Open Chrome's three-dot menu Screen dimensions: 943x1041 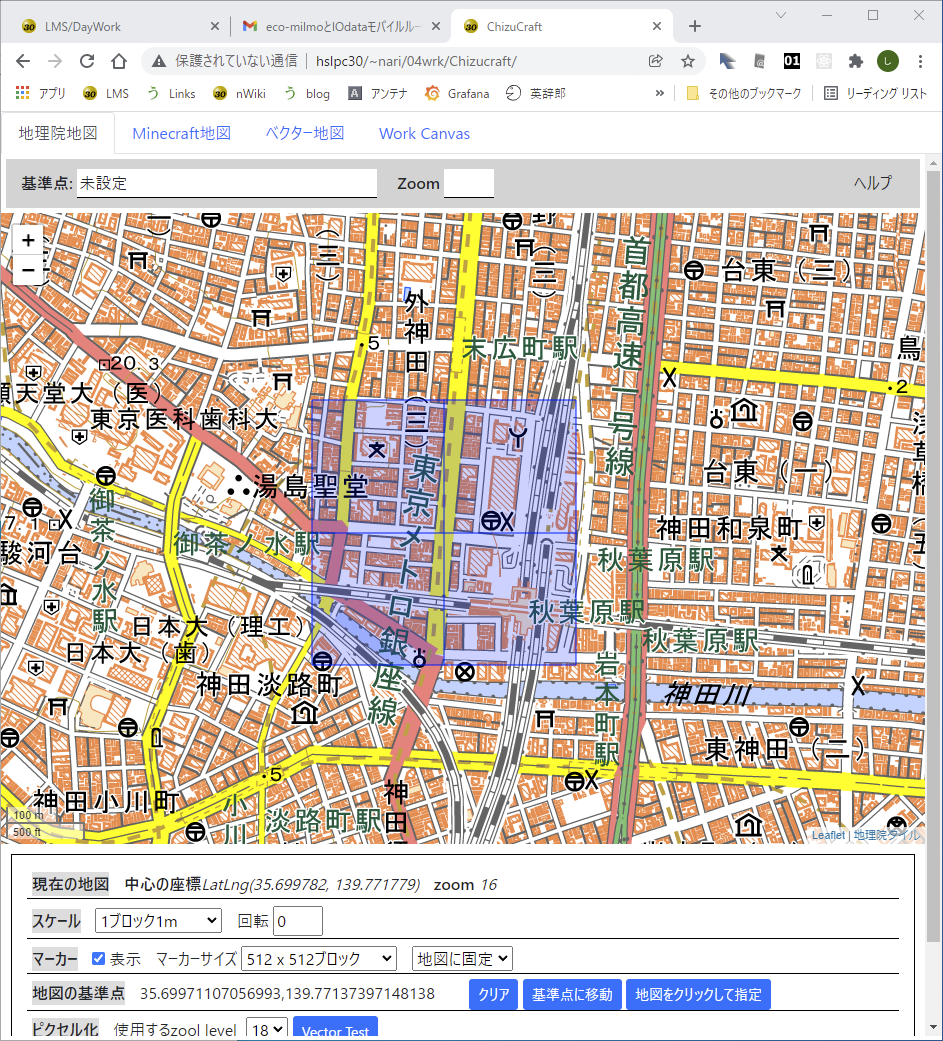tap(920, 61)
